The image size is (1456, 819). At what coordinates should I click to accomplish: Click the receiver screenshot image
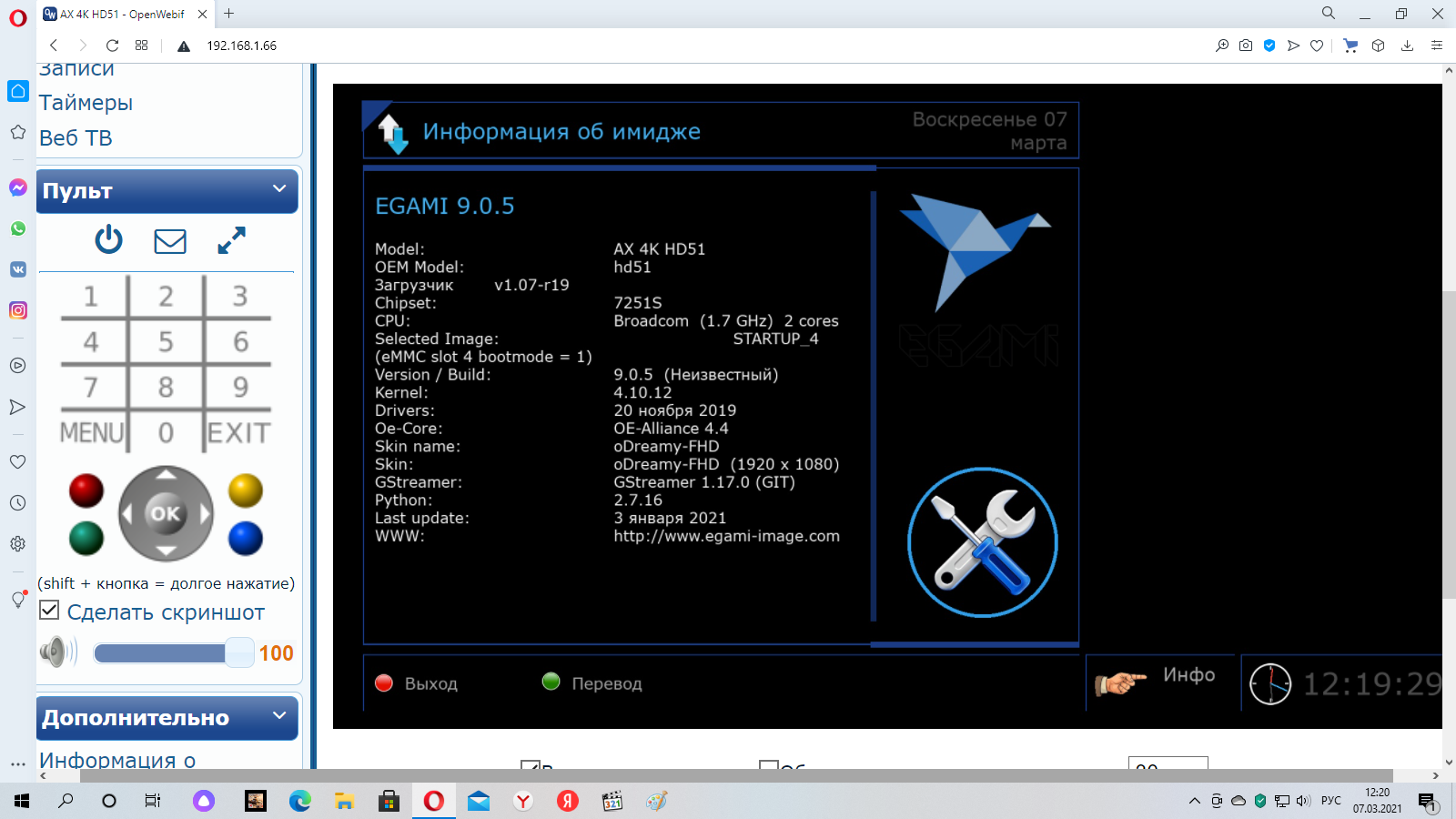click(x=887, y=406)
